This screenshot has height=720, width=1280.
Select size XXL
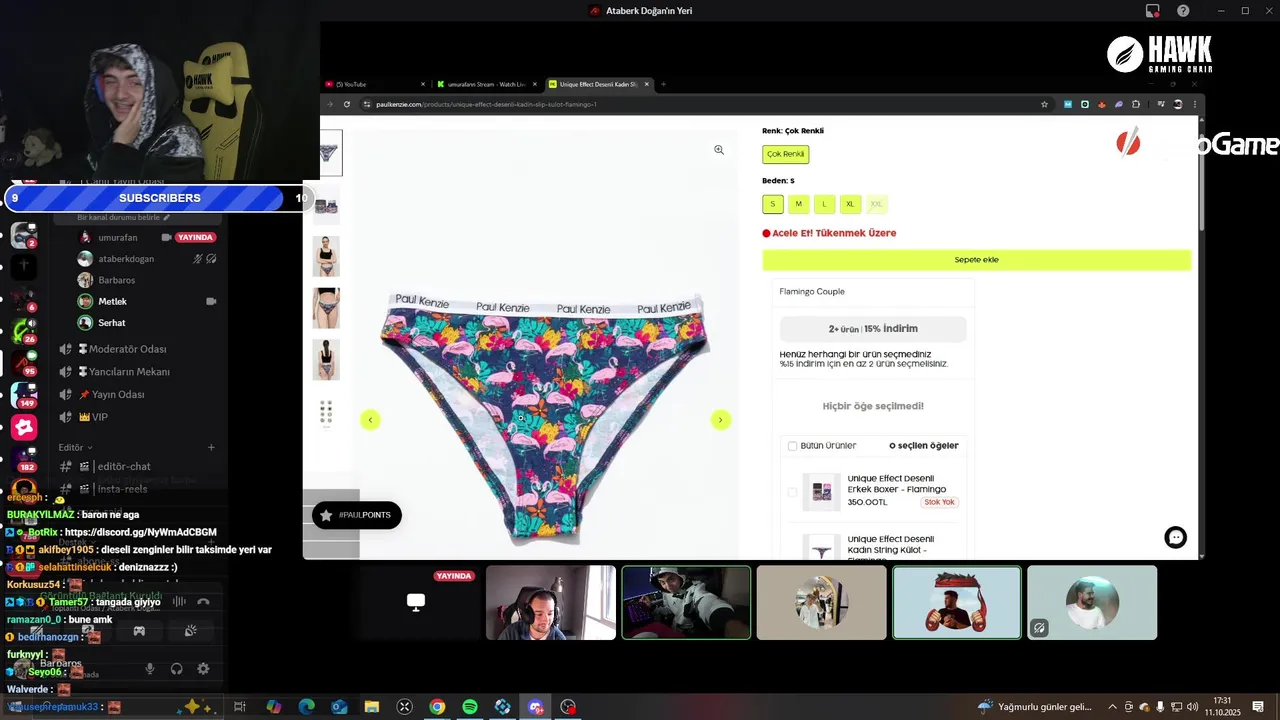pyautogui.click(x=876, y=204)
